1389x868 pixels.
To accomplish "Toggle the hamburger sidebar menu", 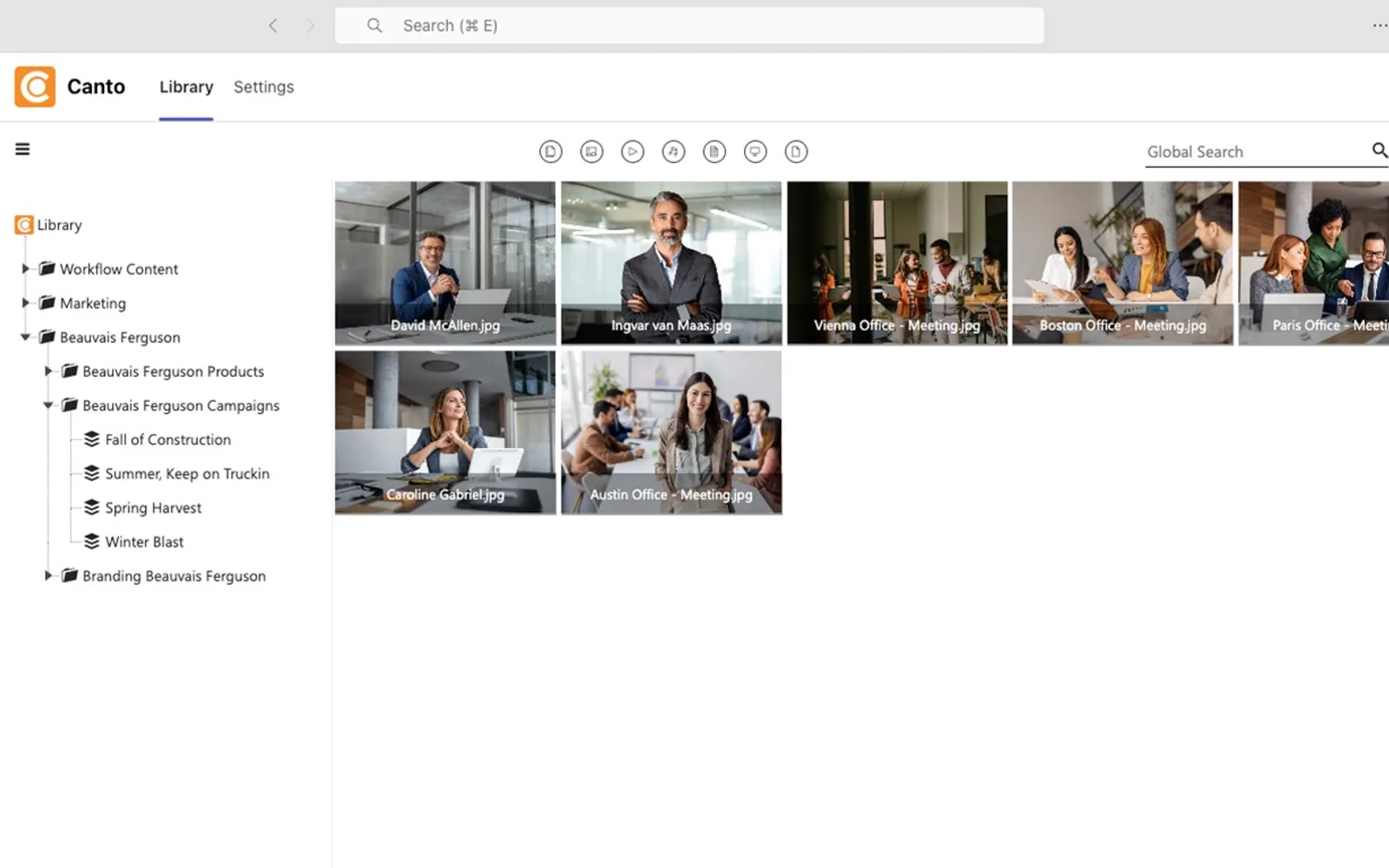I will tap(23, 149).
